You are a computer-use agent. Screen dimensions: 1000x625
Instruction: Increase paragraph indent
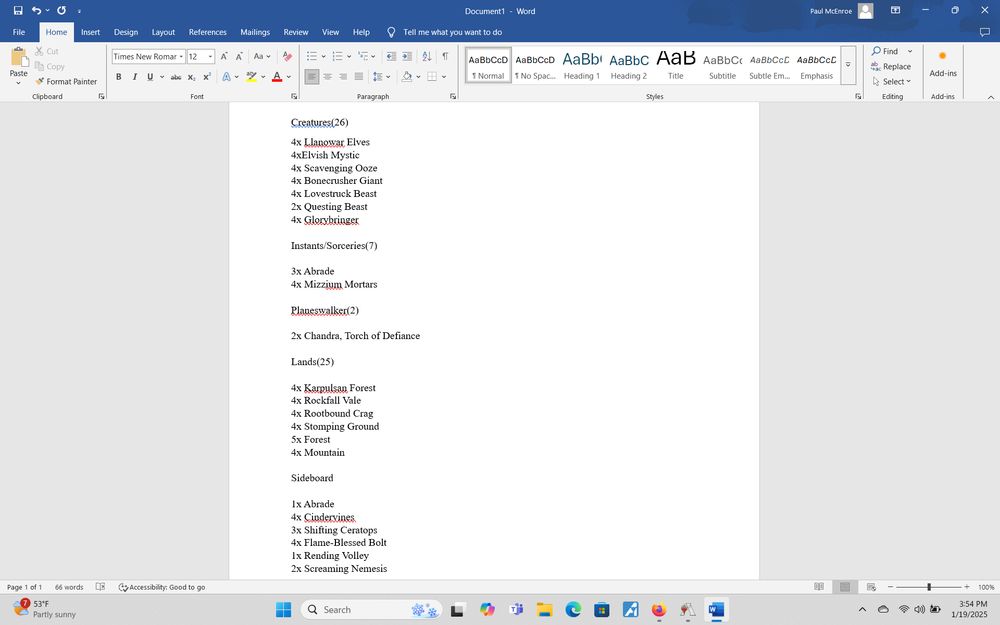pyautogui.click(x=406, y=57)
